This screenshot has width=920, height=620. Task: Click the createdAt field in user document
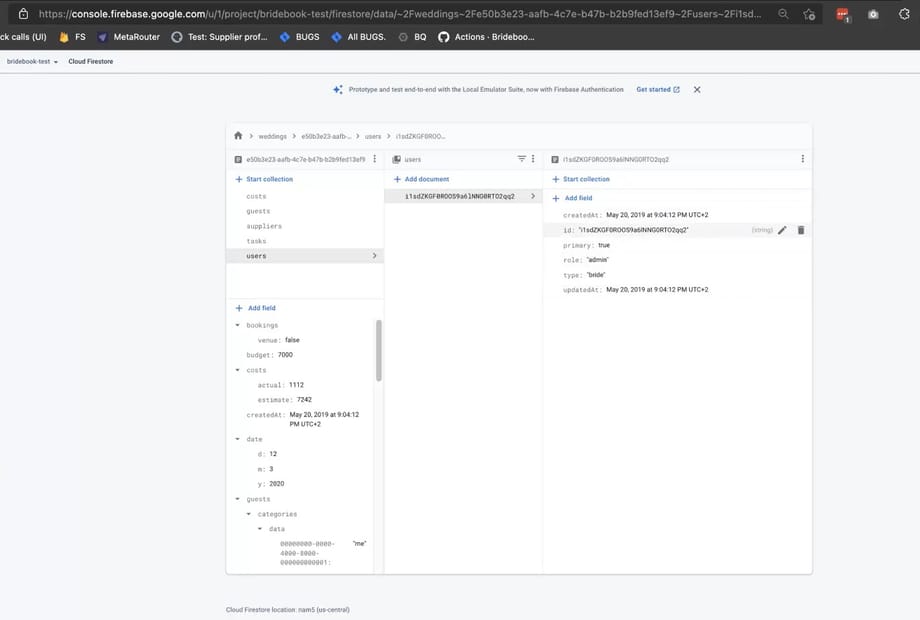pos(635,215)
